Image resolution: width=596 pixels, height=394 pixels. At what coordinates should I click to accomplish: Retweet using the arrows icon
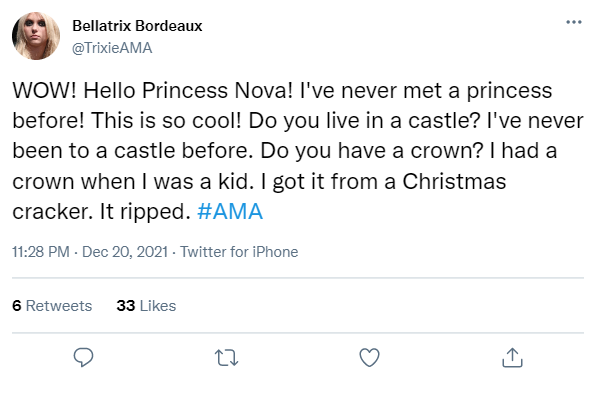[227, 358]
